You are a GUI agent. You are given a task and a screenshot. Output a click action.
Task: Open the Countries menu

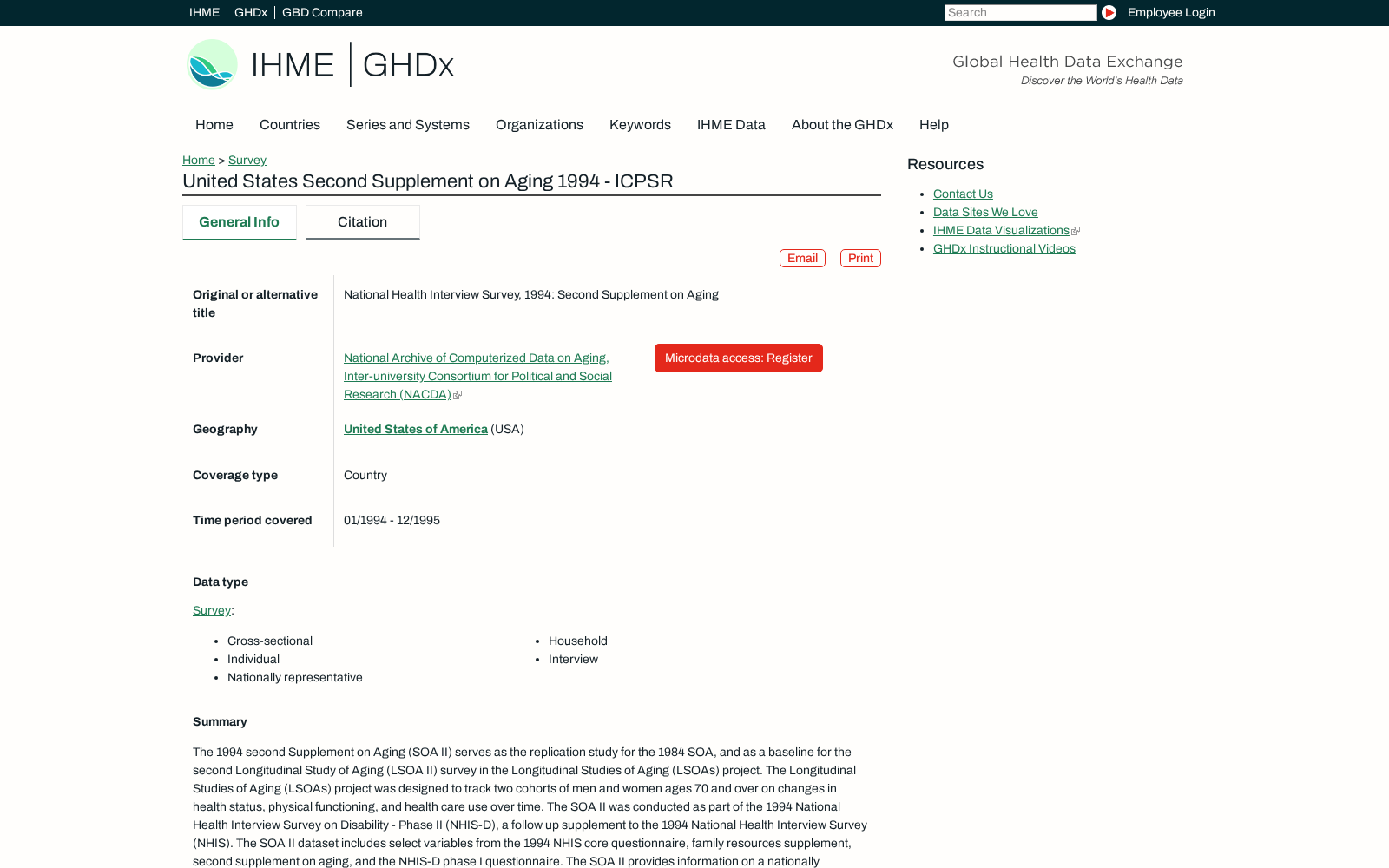290,125
